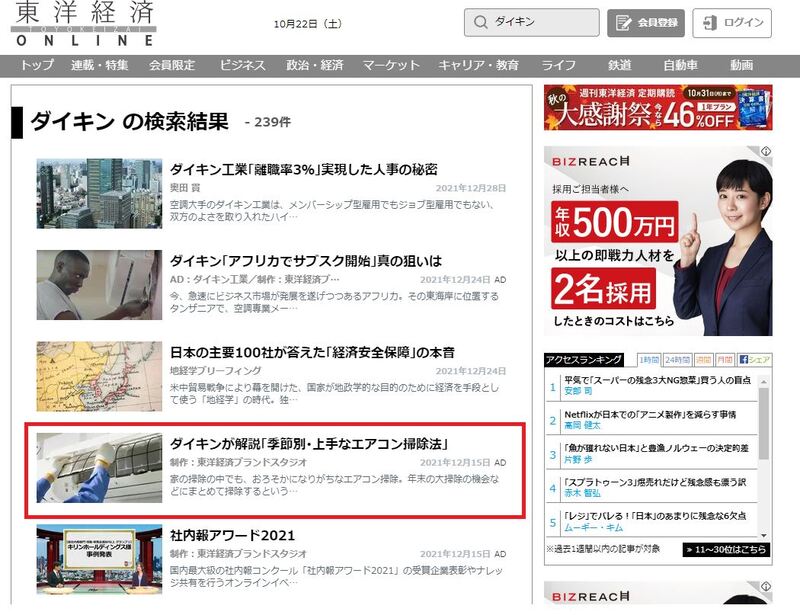Screen dimensions: 800x615
Task: Open the 自動車 section
Action: tap(680, 65)
